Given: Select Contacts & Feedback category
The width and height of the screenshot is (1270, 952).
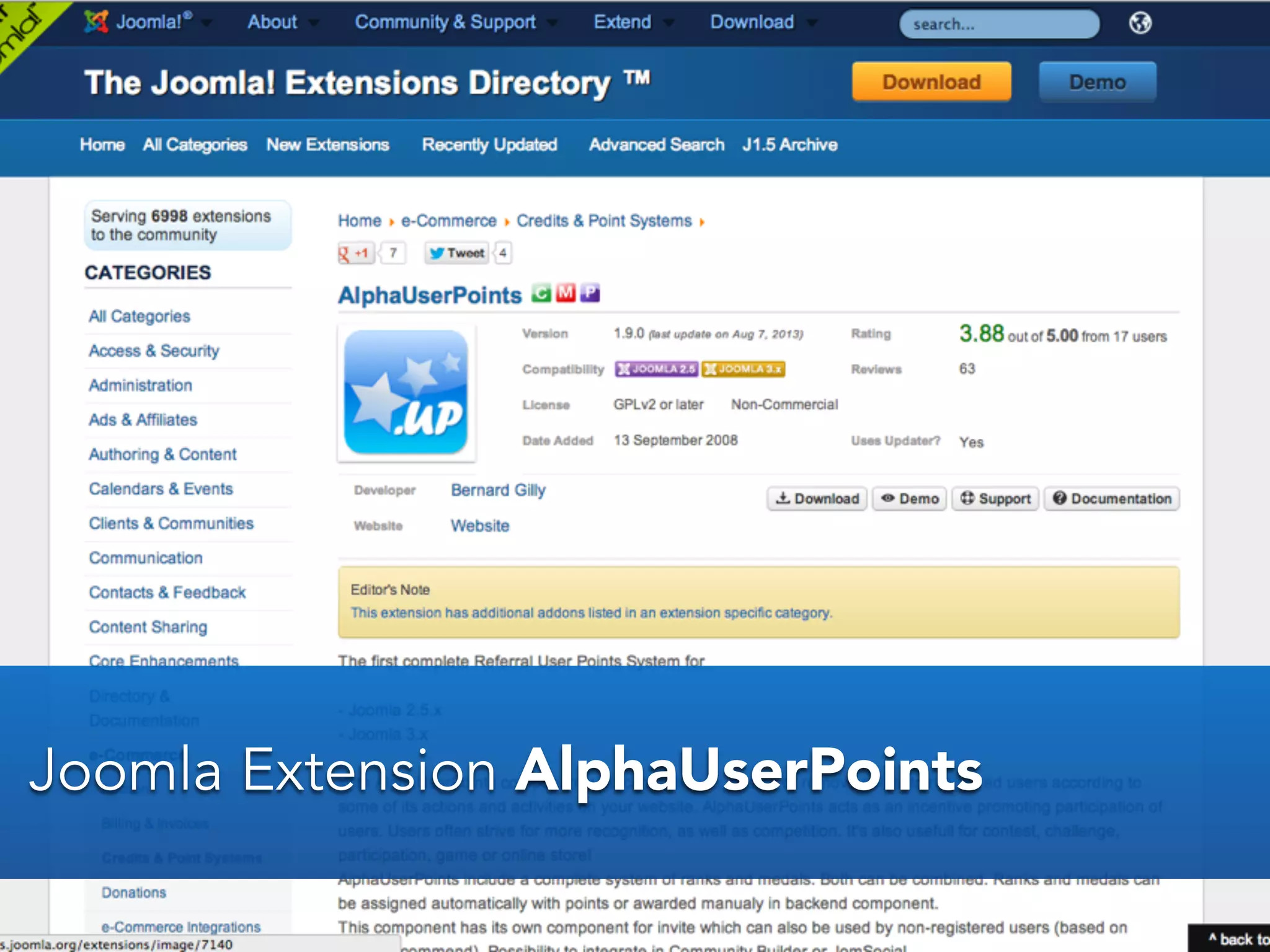Looking at the screenshot, I should [167, 593].
